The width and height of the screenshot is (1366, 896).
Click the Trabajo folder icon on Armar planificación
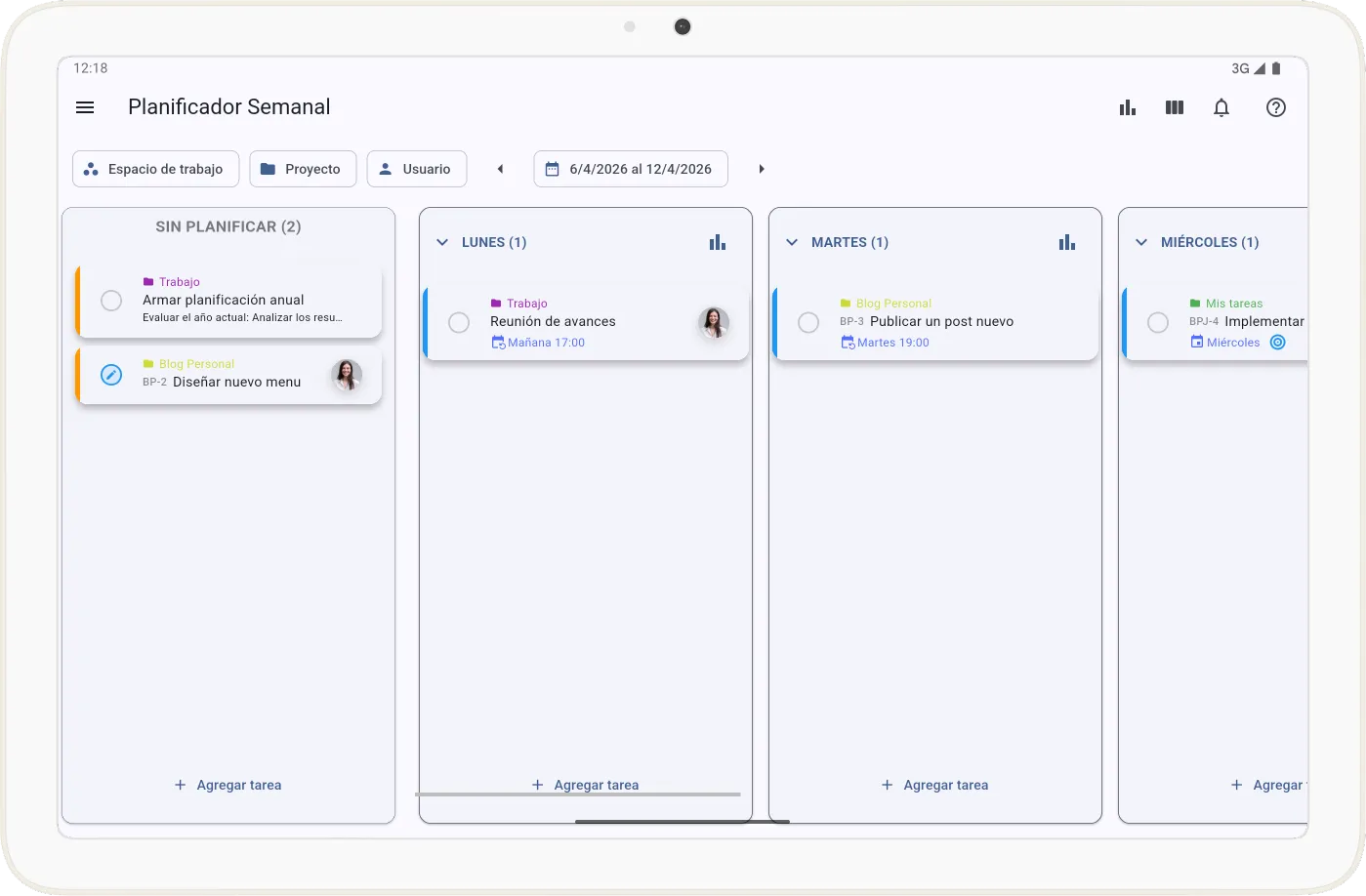coord(148,282)
